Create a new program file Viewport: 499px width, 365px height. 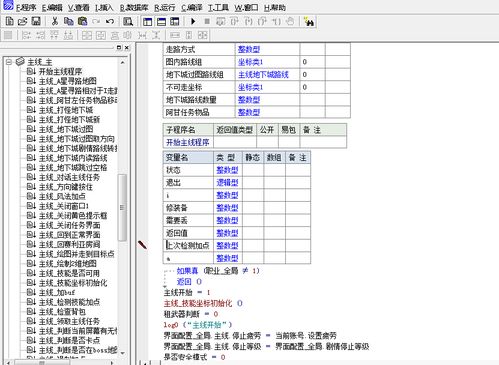click(x=10, y=22)
